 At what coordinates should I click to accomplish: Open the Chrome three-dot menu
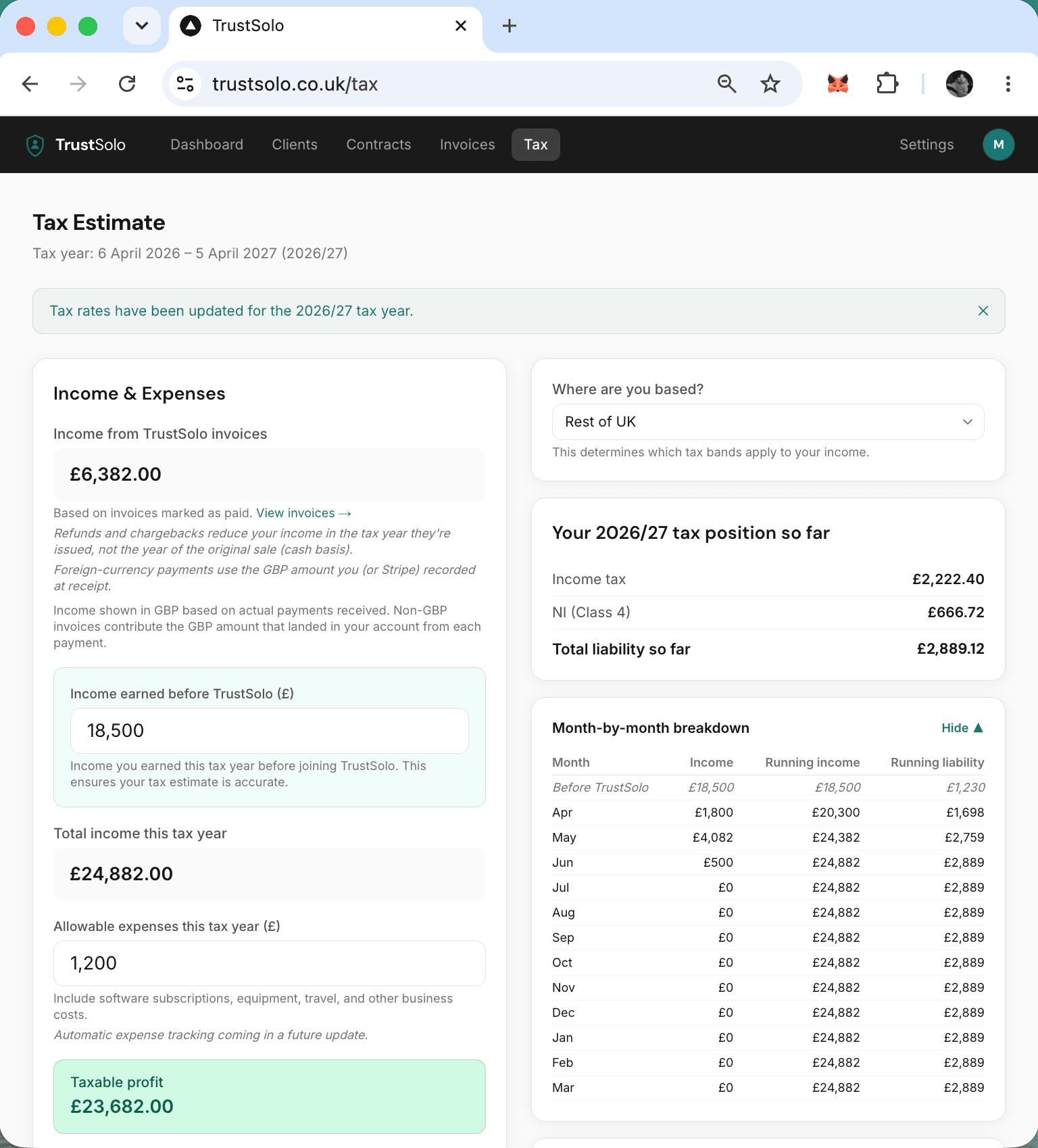(1008, 84)
